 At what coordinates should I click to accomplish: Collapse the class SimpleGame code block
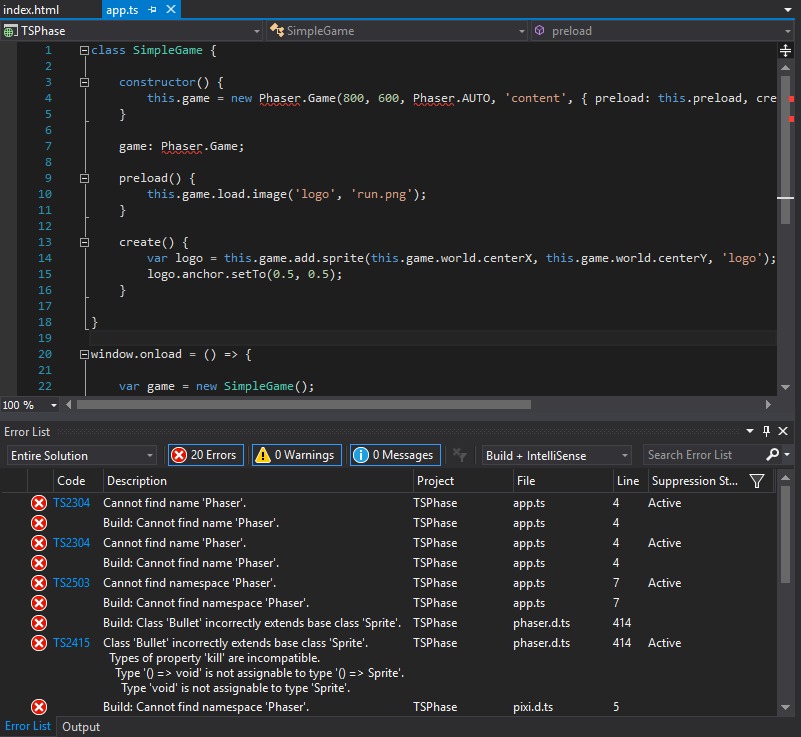pyautogui.click(x=84, y=50)
